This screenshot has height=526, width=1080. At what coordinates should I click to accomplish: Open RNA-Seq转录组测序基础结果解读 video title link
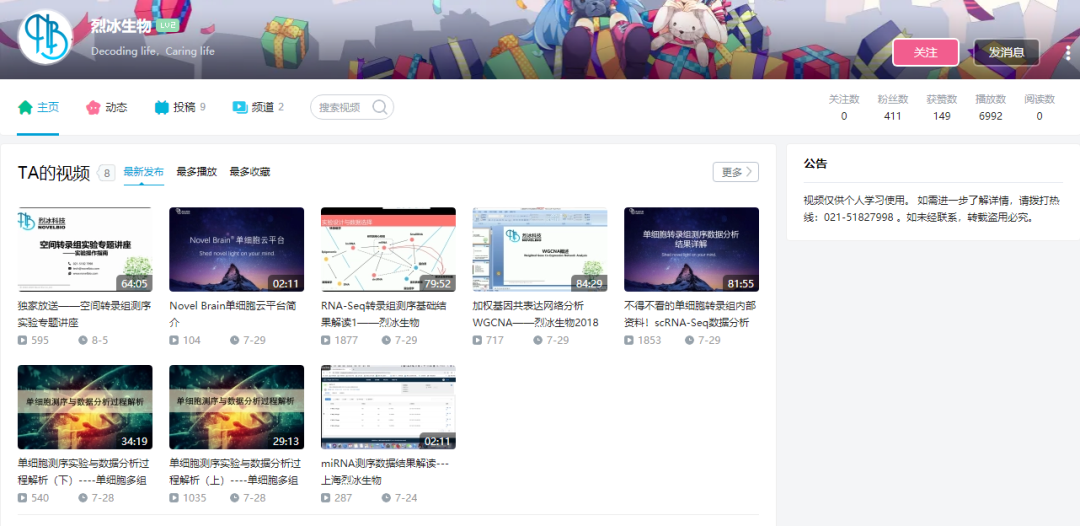(x=387, y=314)
